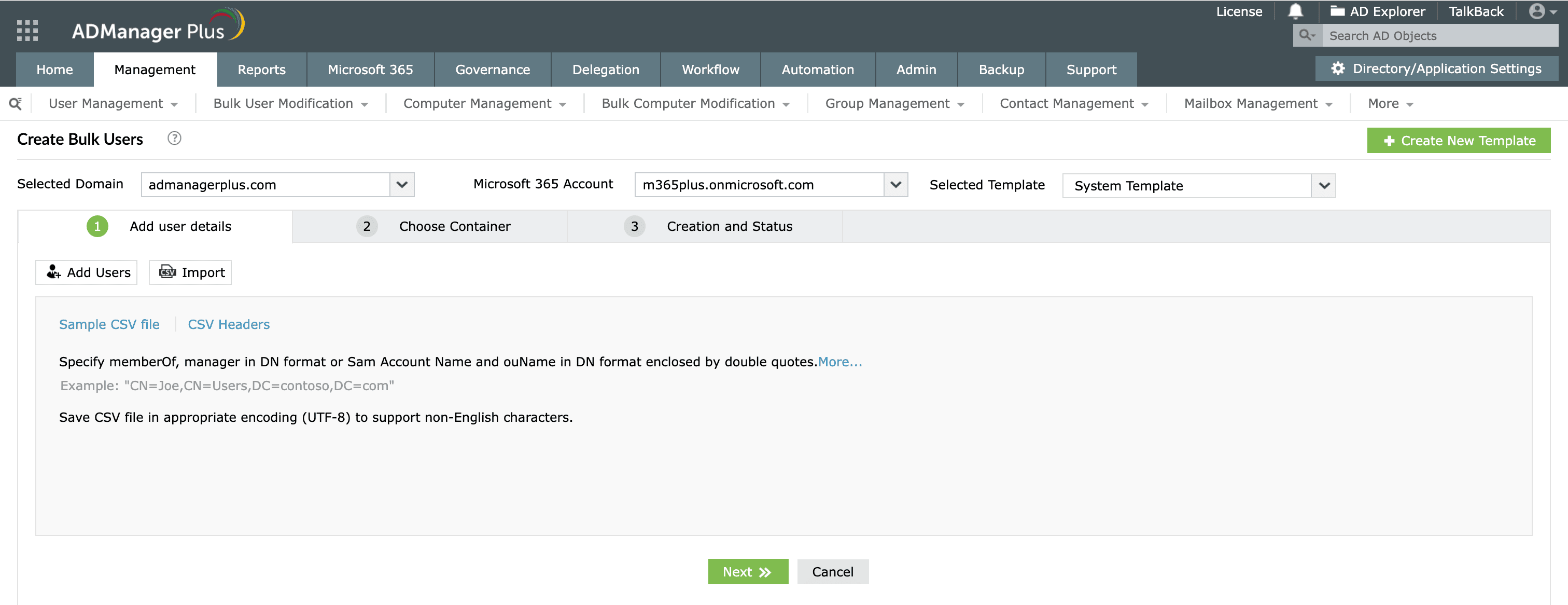This screenshot has width=1568, height=605.
Task: Go to Choose Container step
Action: coord(454,227)
